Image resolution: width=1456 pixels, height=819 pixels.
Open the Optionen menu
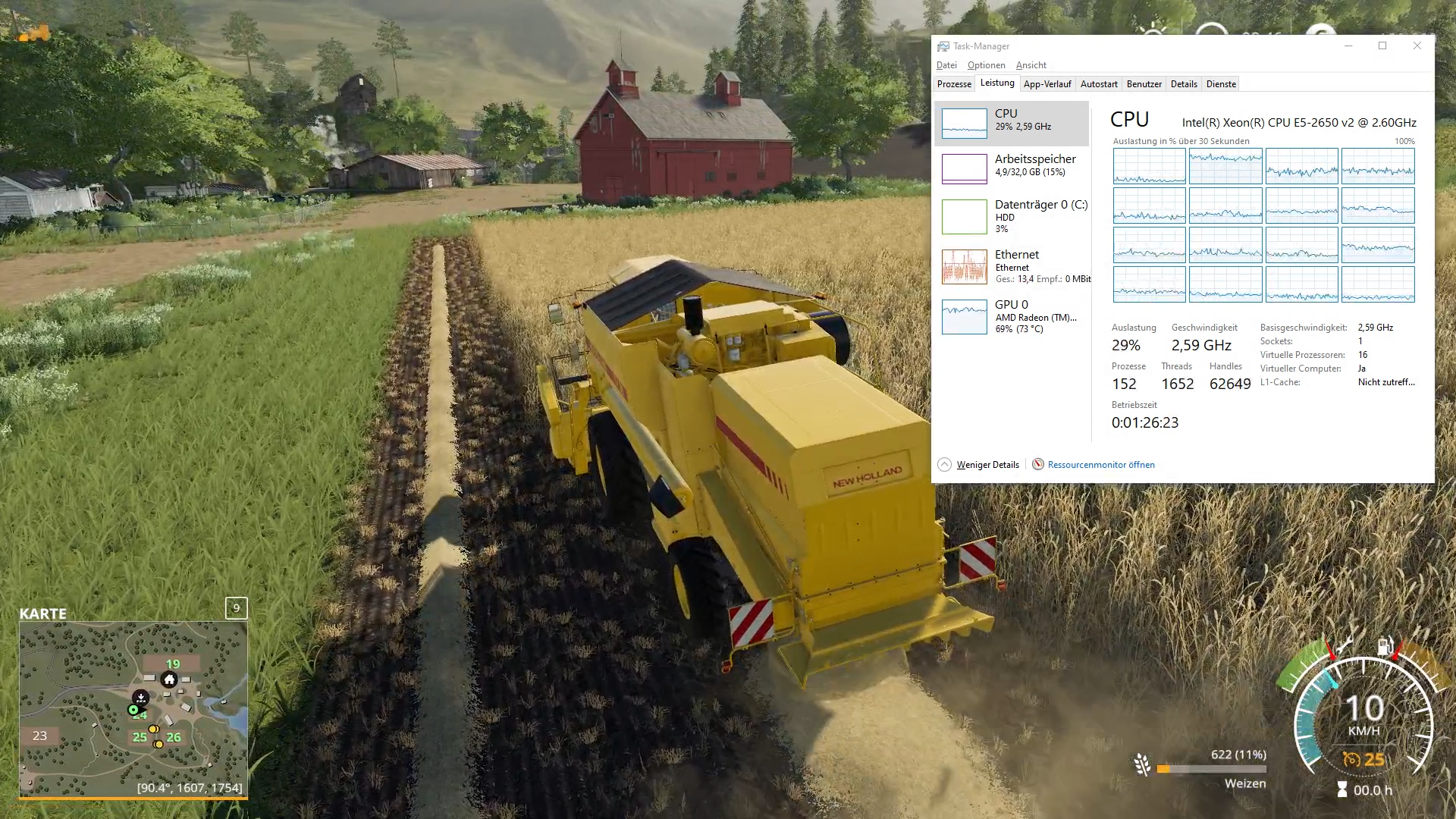point(986,65)
